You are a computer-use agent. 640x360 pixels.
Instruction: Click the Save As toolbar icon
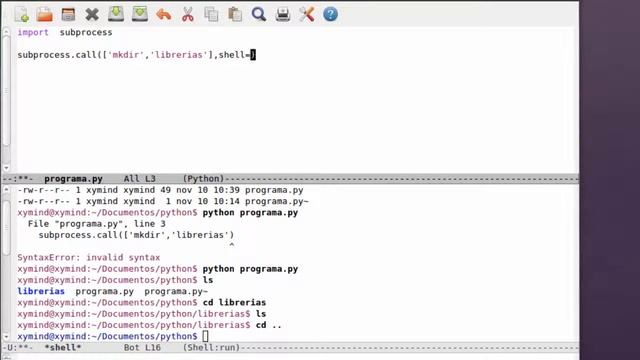pyautogui.click(x=140, y=14)
